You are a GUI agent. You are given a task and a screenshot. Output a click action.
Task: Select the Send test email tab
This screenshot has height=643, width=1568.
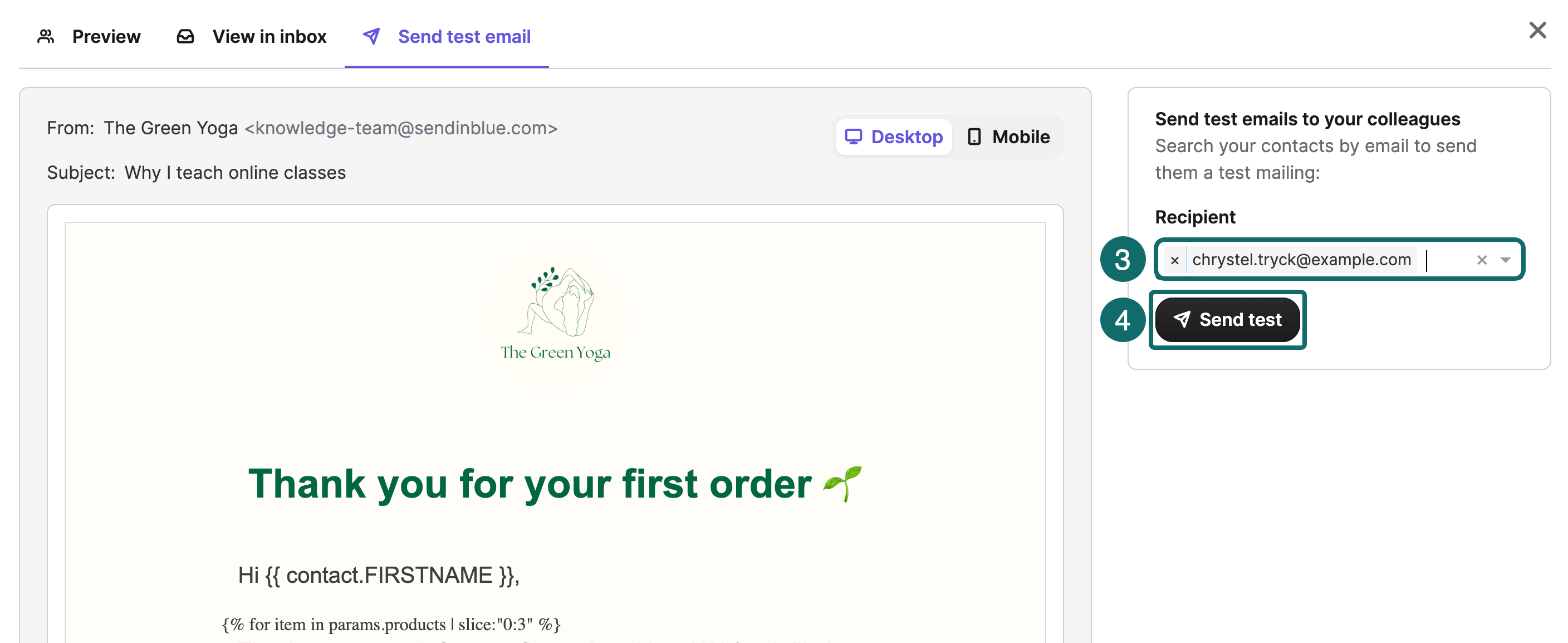(447, 37)
